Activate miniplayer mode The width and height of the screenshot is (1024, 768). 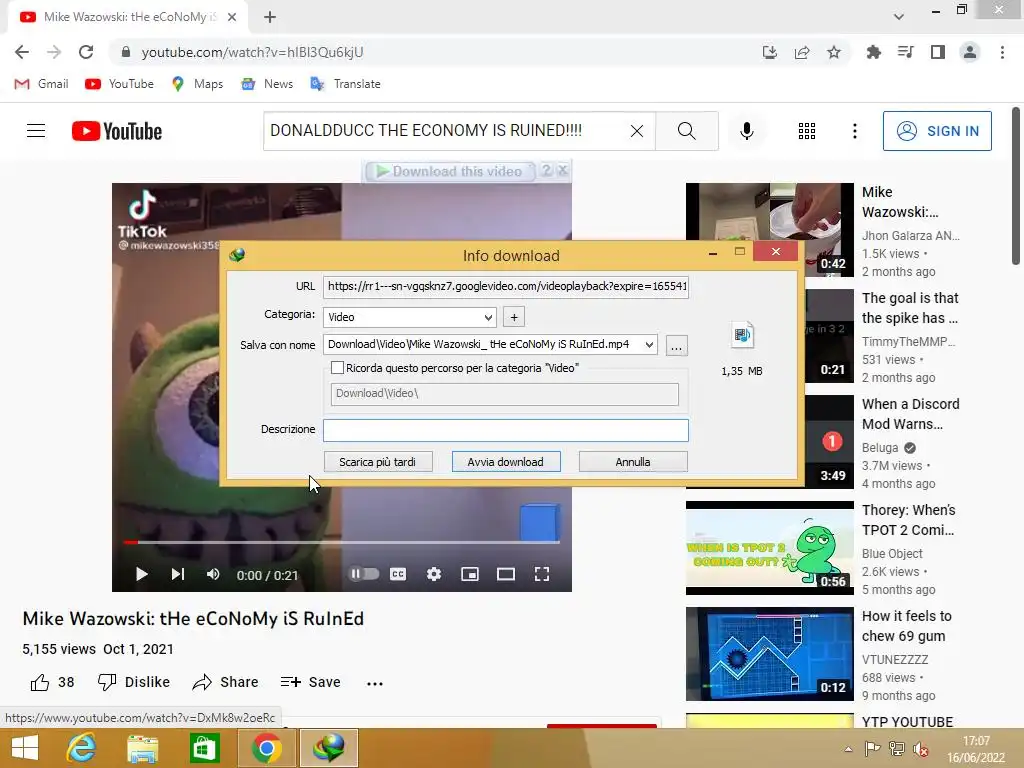470,574
